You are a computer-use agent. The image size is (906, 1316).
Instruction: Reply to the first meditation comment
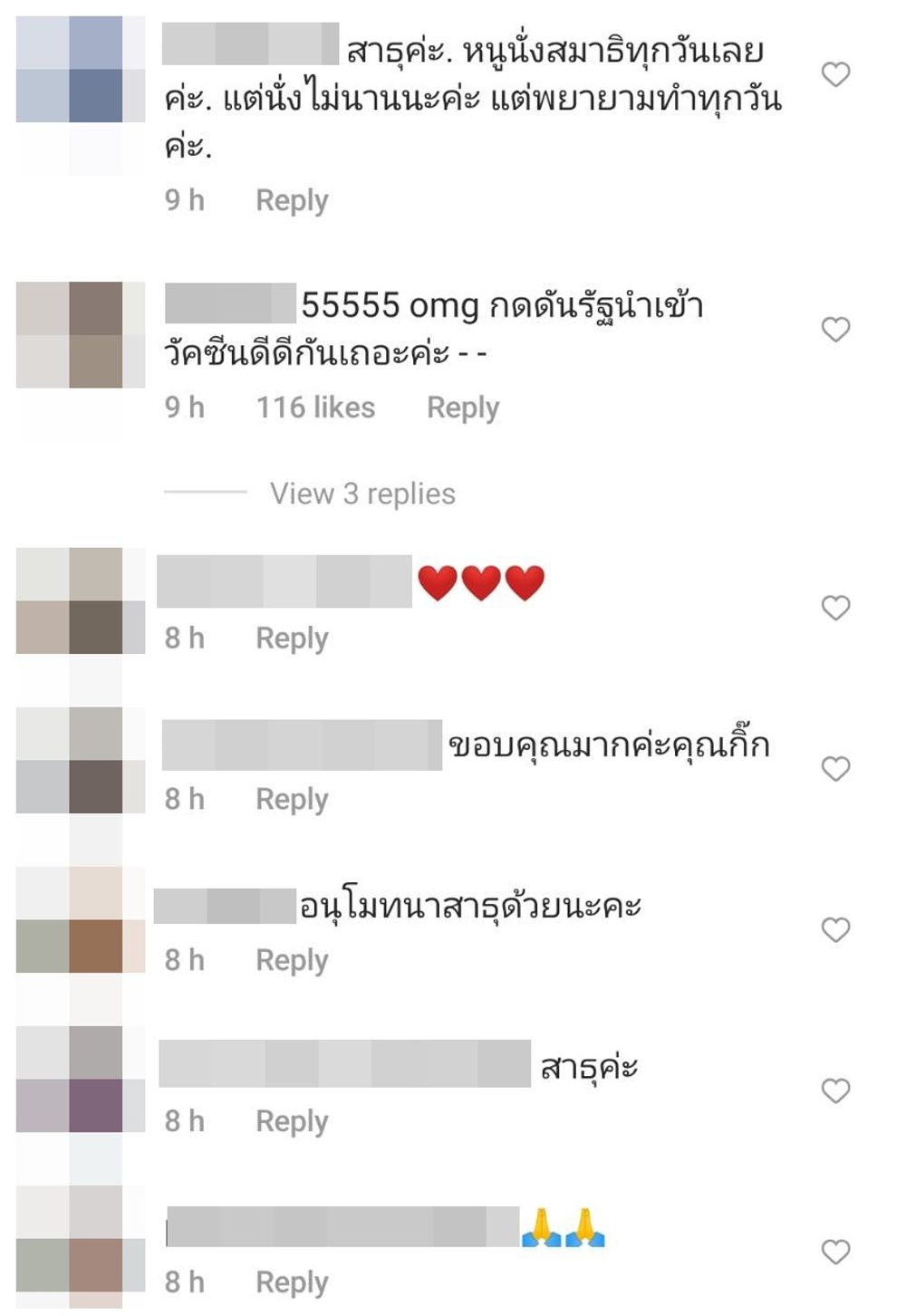click(292, 200)
